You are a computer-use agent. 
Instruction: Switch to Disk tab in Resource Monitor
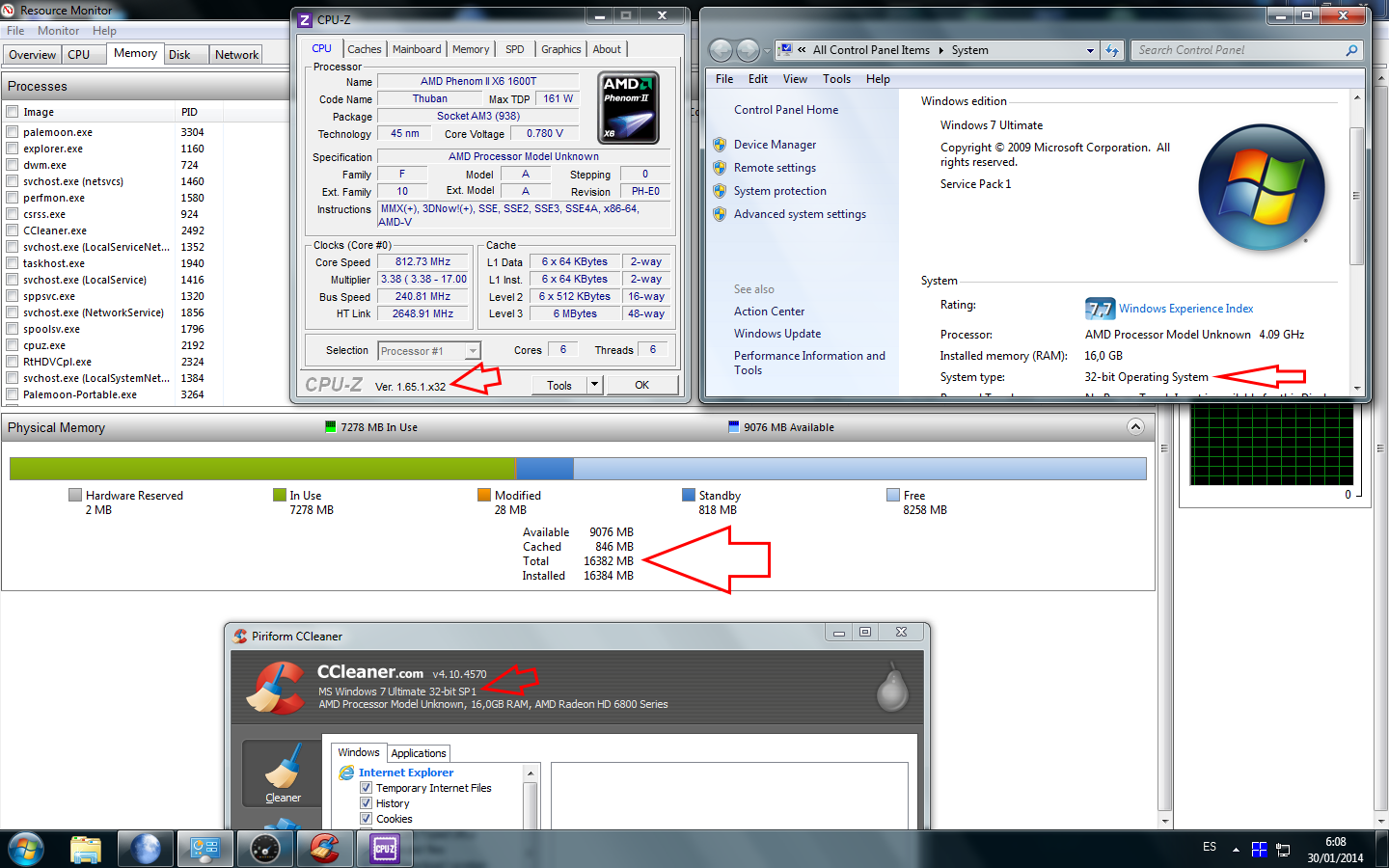[179, 55]
